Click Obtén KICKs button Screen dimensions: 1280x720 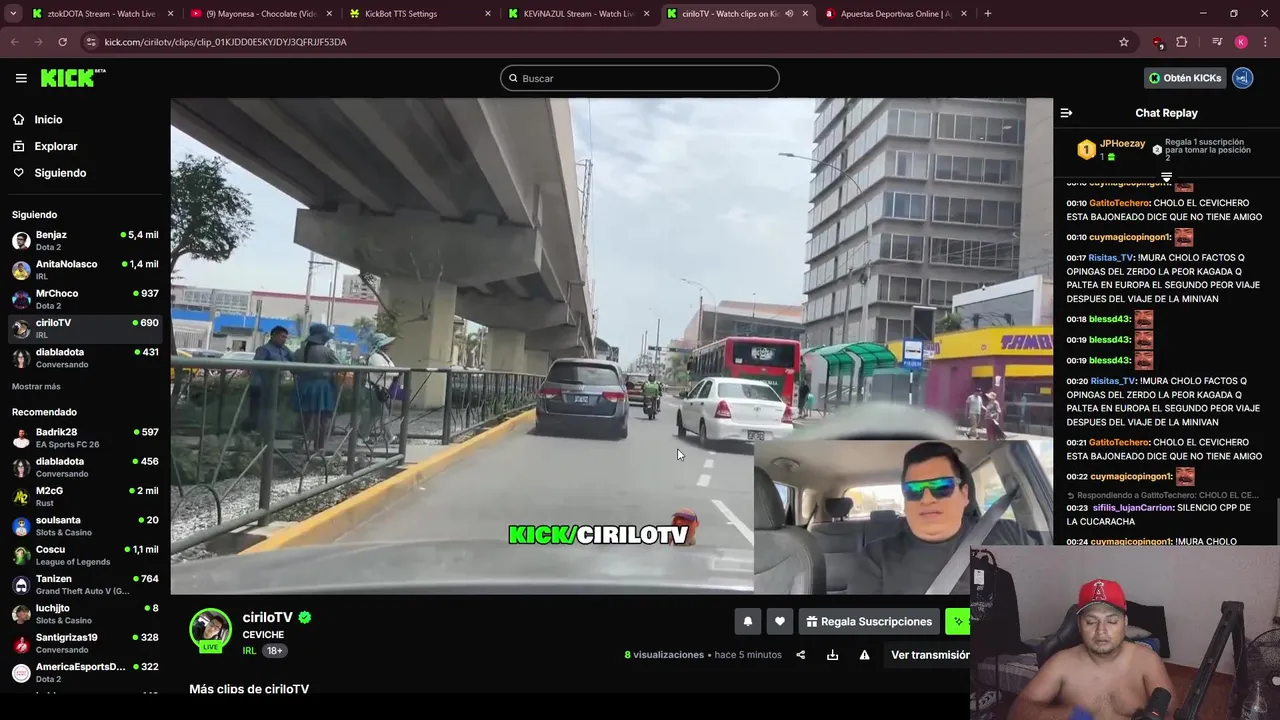pyautogui.click(x=1185, y=78)
